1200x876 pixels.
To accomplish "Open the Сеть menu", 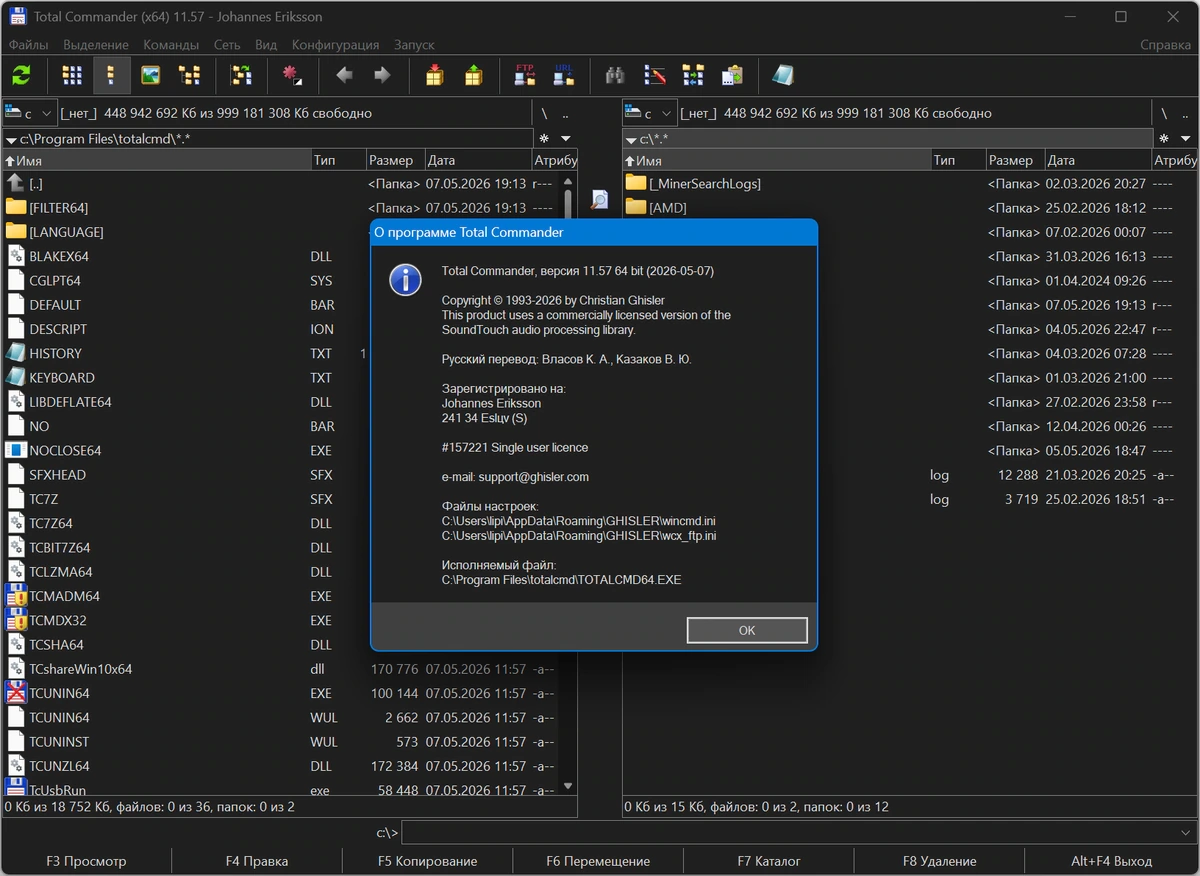I will pyautogui.click(x=227, y=45).
